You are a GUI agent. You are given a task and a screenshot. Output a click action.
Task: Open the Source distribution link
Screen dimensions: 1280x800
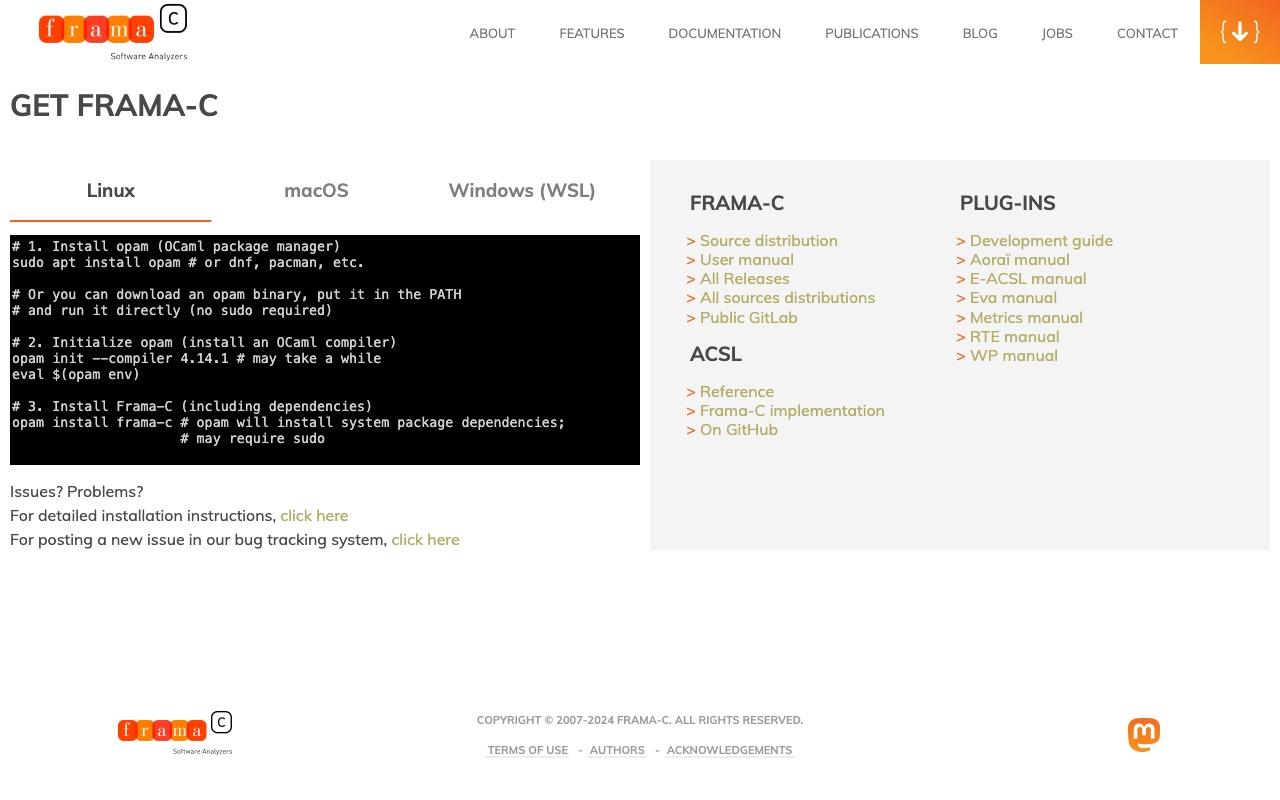tap(769, 240)
